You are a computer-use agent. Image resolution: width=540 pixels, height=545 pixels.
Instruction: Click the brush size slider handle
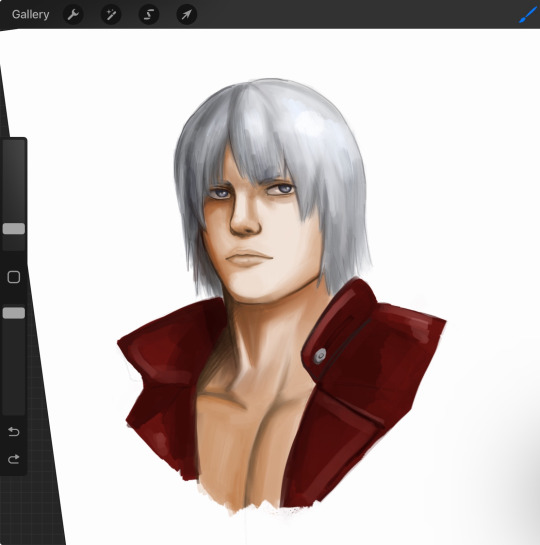(14, 229)
